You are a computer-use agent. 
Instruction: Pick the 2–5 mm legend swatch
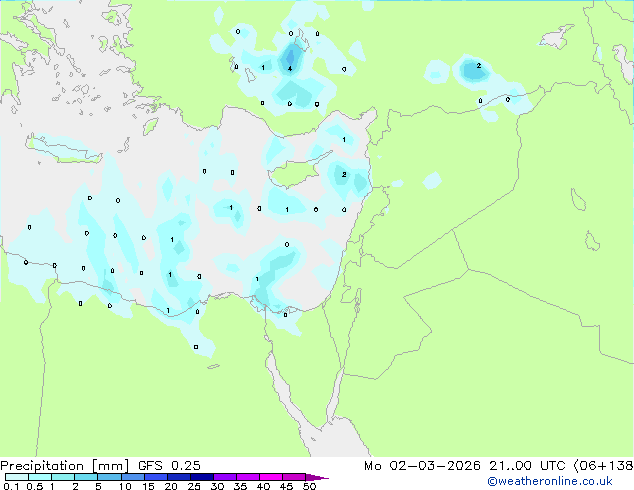coord(86,477)
